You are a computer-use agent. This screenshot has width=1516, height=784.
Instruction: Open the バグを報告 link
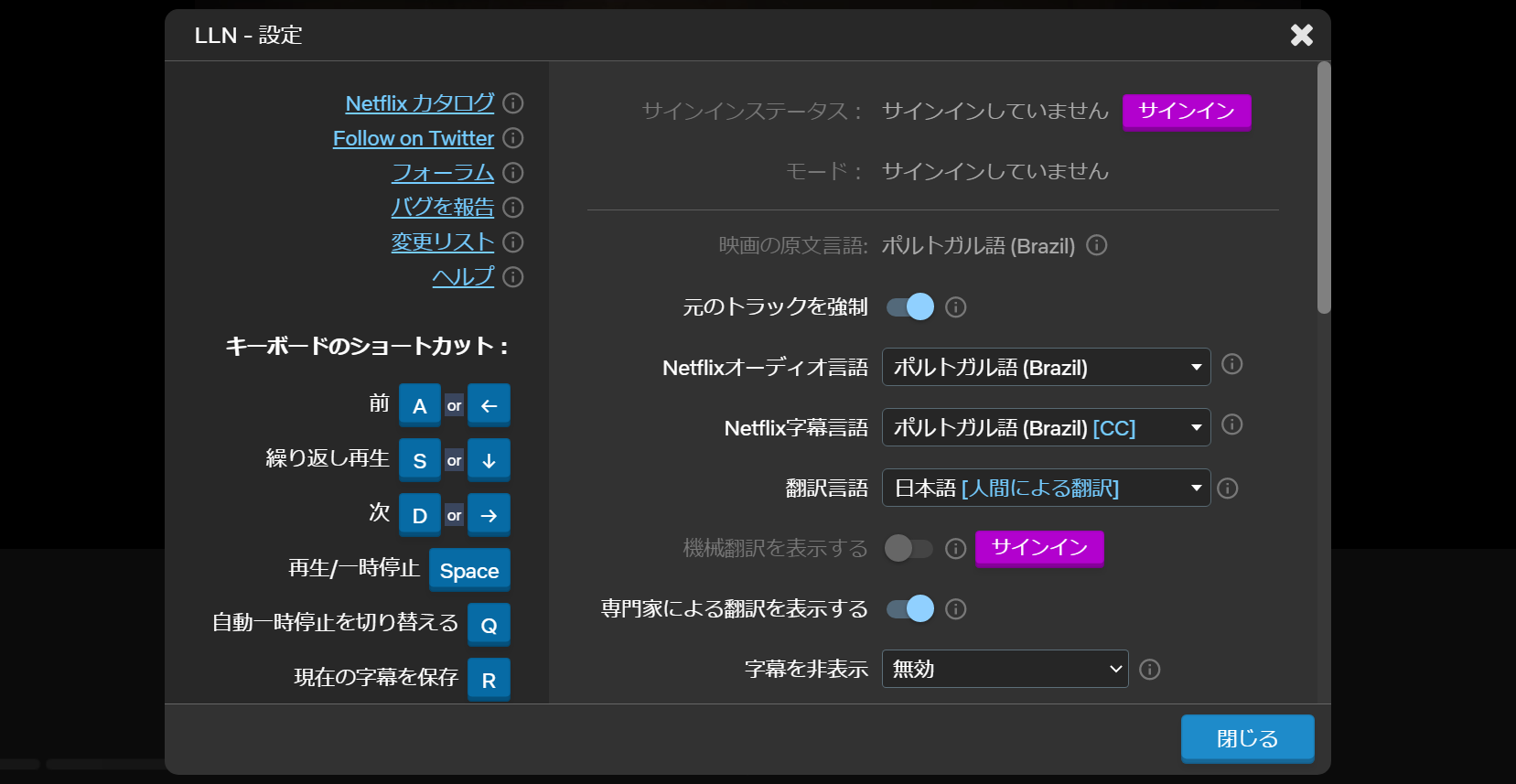442,207
